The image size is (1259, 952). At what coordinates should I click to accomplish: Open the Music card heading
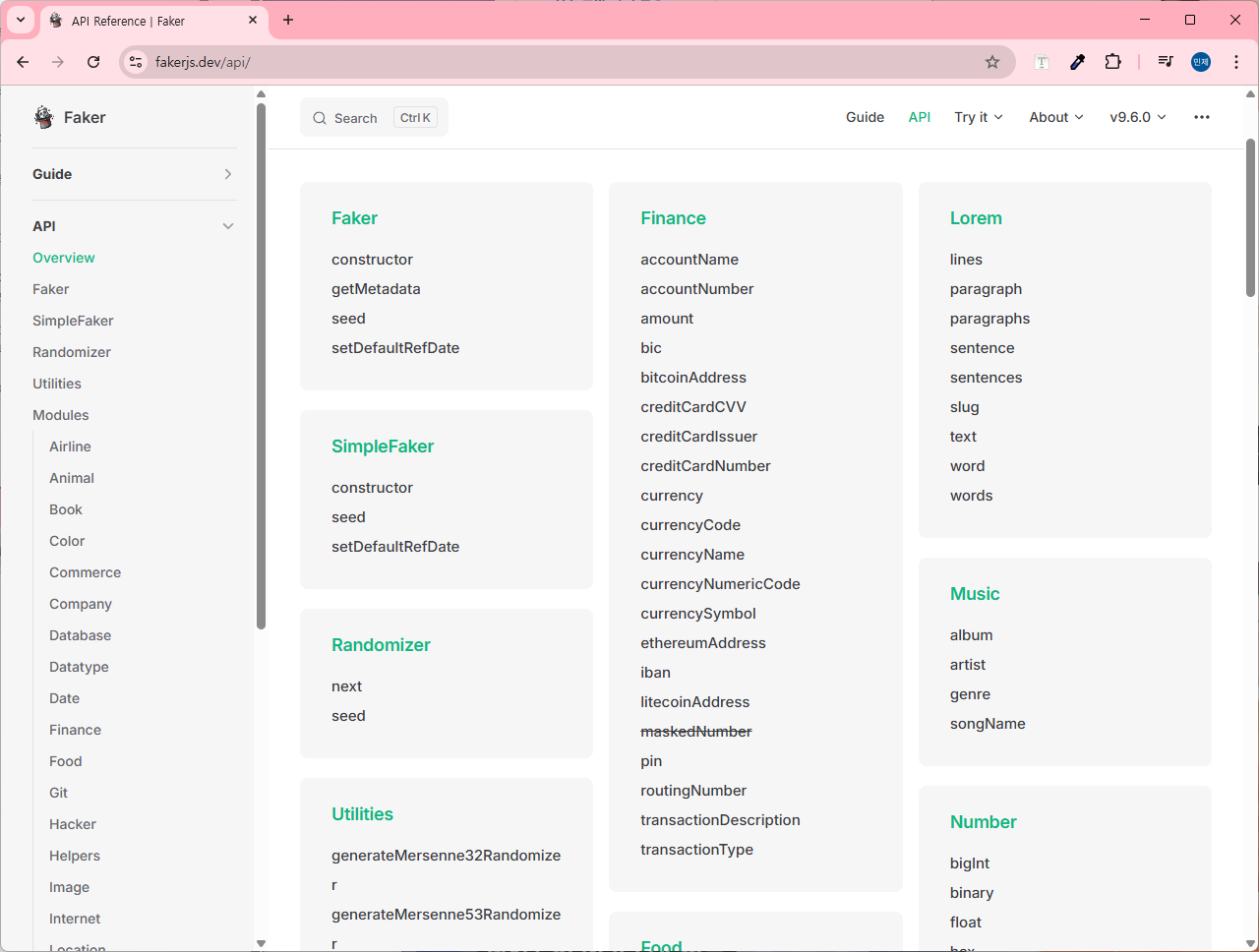[x=975, y=594]
